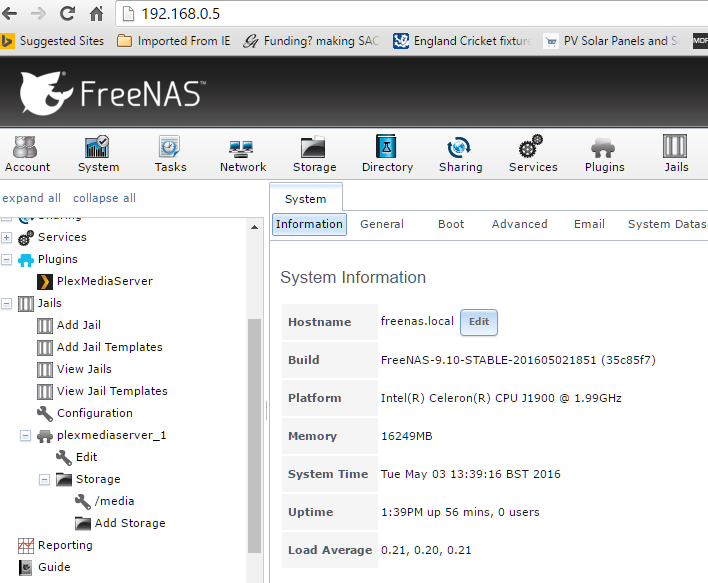Image resolution: width=708 pixels, height=583 pixels.
Task: Click the freenas.local hostname value
Action: pyautogui.click(x=417, y=321)
